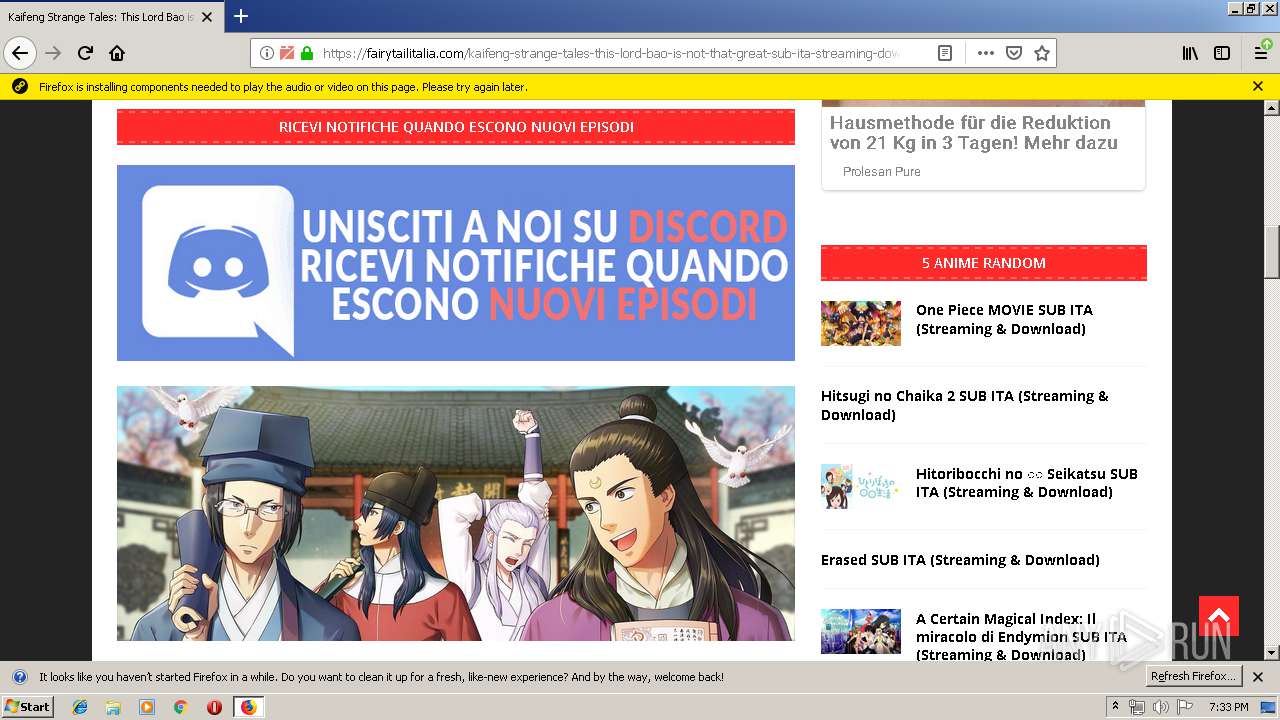Bookmark this page with the star
Screen dimensions: 1280x720
tap(1042, 53)
